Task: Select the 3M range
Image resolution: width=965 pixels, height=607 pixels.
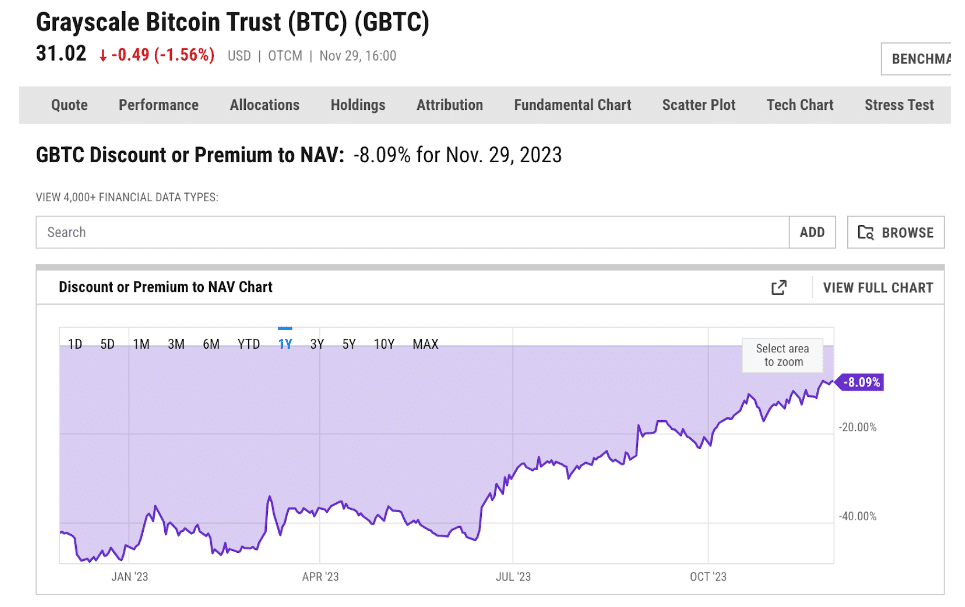Action: pyautogui.click(x=176, y=344)
